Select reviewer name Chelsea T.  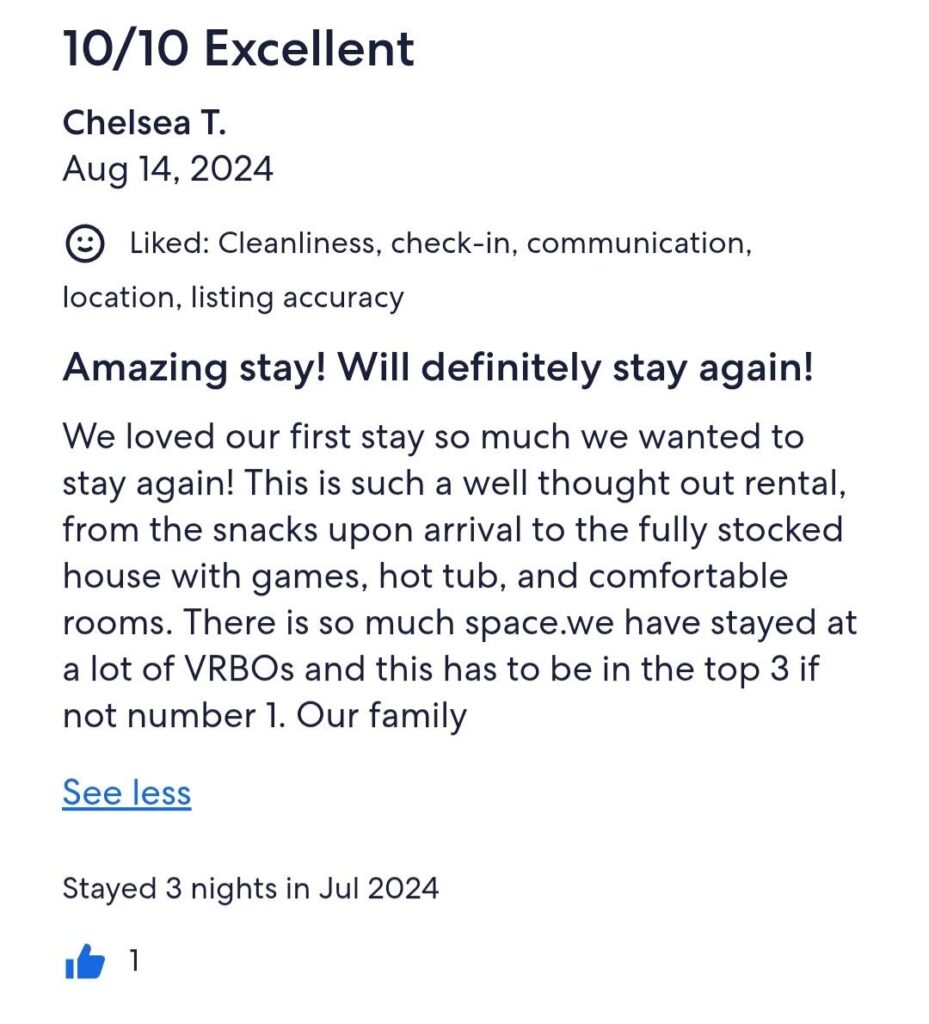click(x=144, y=122)
